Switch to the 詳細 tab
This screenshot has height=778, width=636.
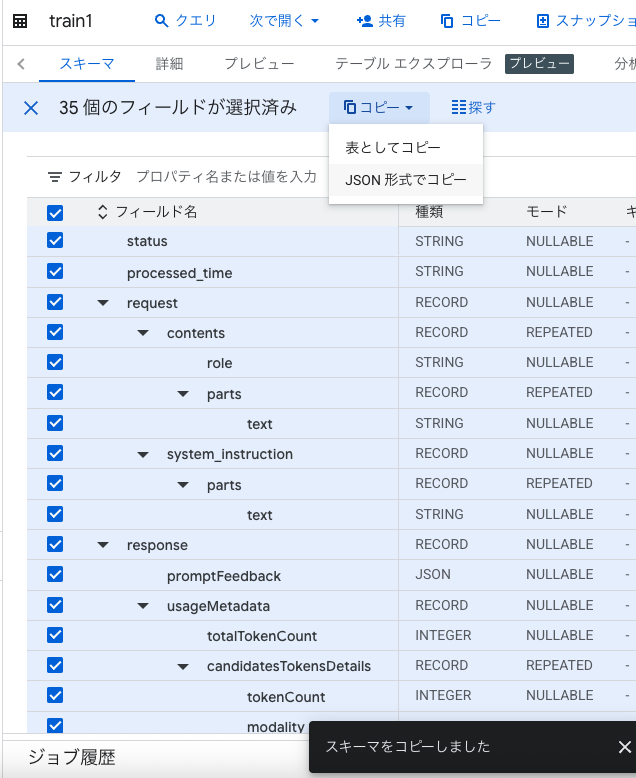tap(169, 64)
